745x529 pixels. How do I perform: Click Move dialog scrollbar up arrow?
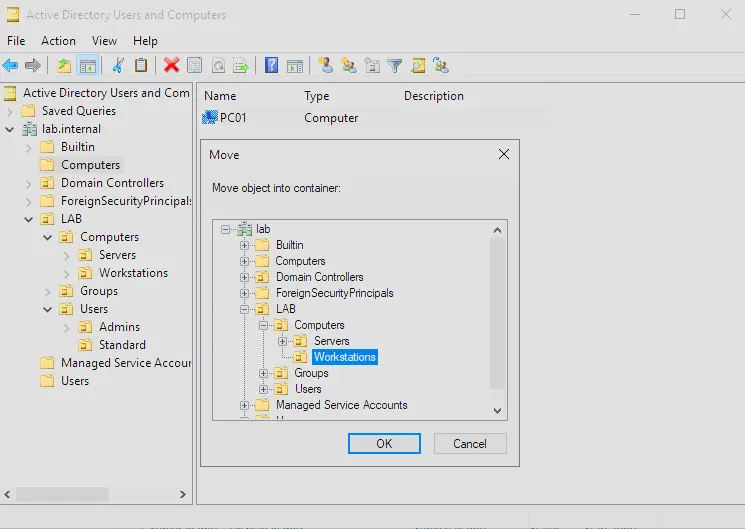coord(497,230)
